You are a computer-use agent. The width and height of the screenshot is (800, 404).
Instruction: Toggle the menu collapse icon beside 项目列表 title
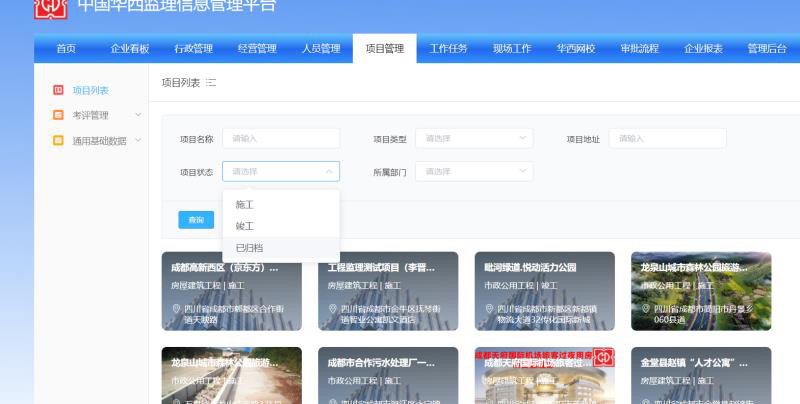[x=211, y=83]
